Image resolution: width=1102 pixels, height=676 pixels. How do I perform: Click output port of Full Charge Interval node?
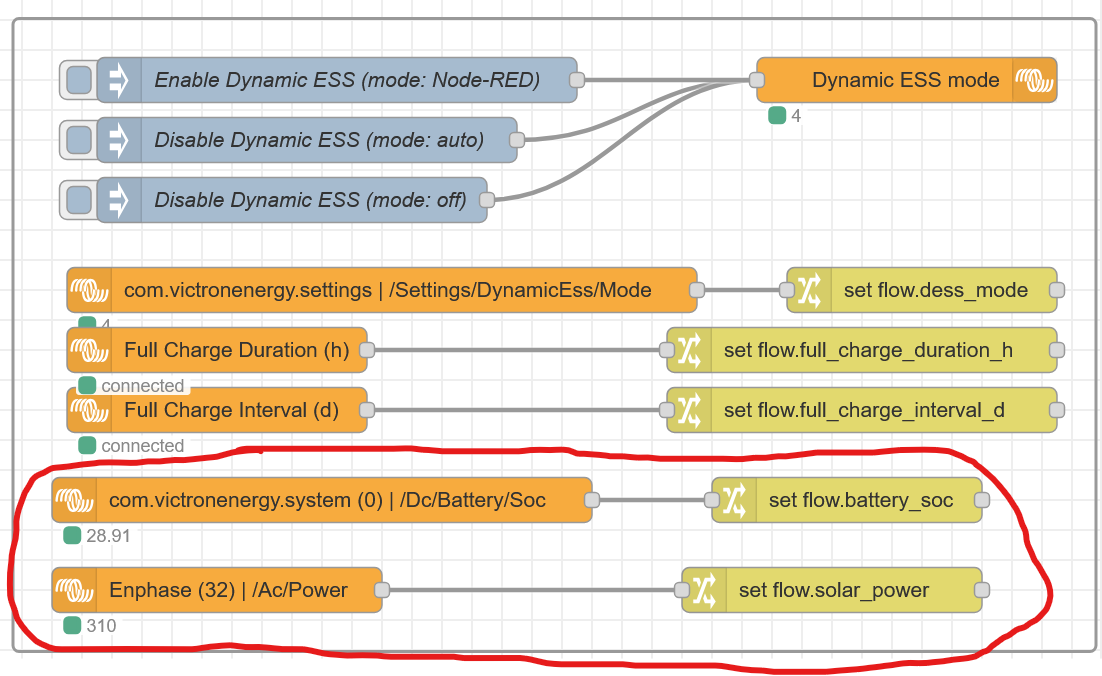367,410
